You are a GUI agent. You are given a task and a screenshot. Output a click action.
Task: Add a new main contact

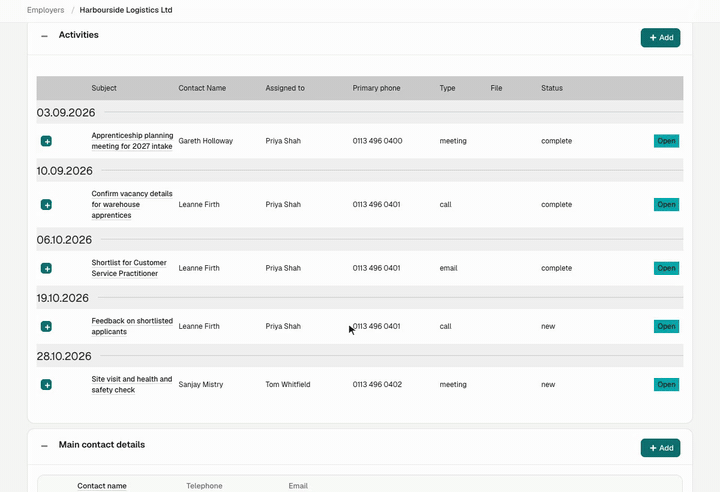pos(660,448)
